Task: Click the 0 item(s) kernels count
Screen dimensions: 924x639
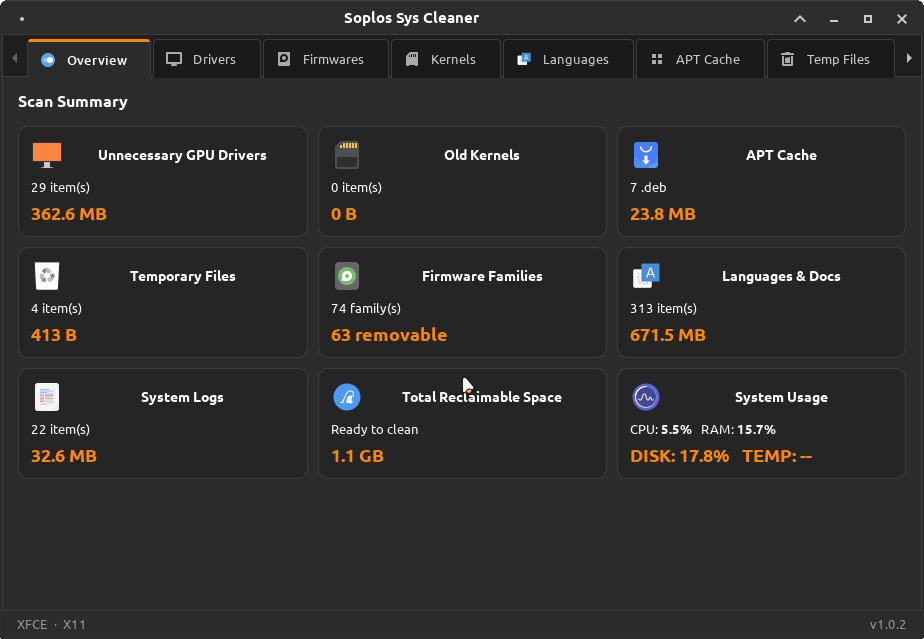Action: [357, 187]
